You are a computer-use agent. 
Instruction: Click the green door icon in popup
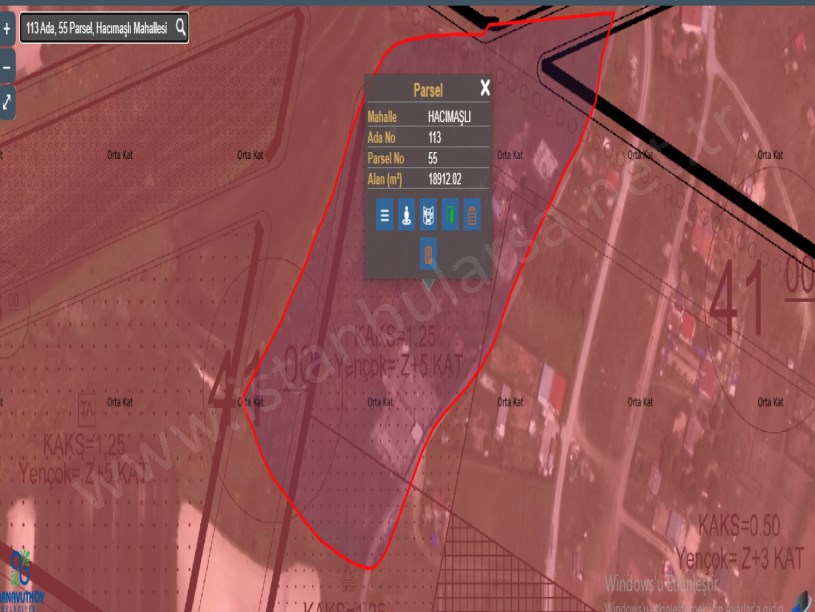click(x=450, y=215)
